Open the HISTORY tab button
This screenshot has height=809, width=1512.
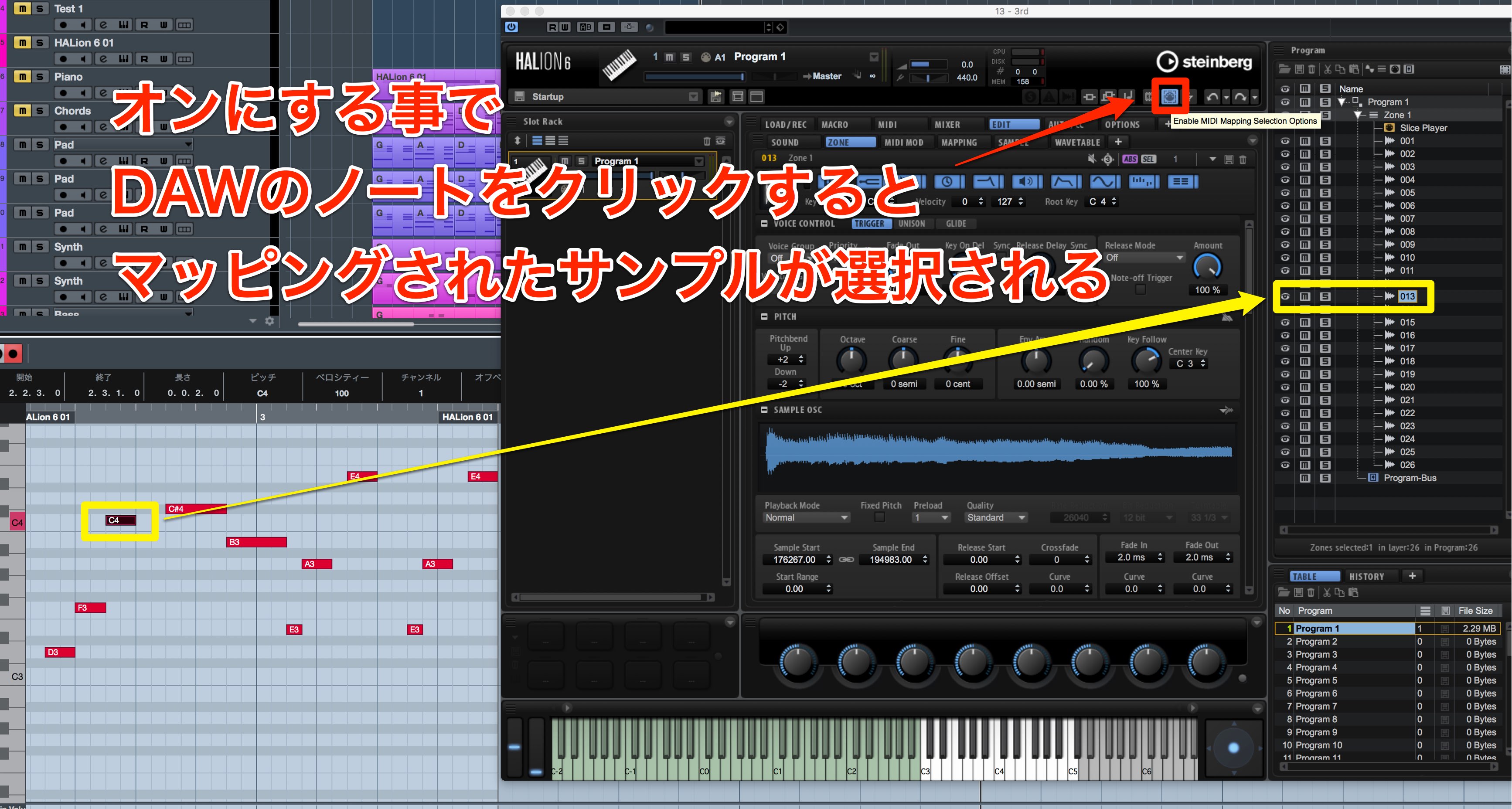tap(1366, 577)
